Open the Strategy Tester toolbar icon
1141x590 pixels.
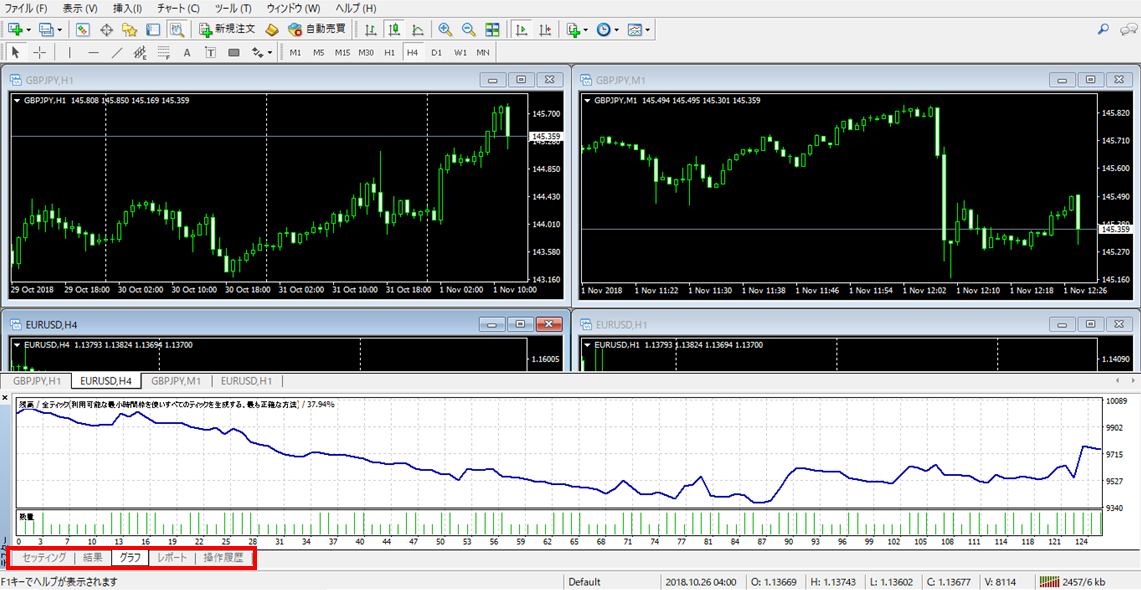177,30
